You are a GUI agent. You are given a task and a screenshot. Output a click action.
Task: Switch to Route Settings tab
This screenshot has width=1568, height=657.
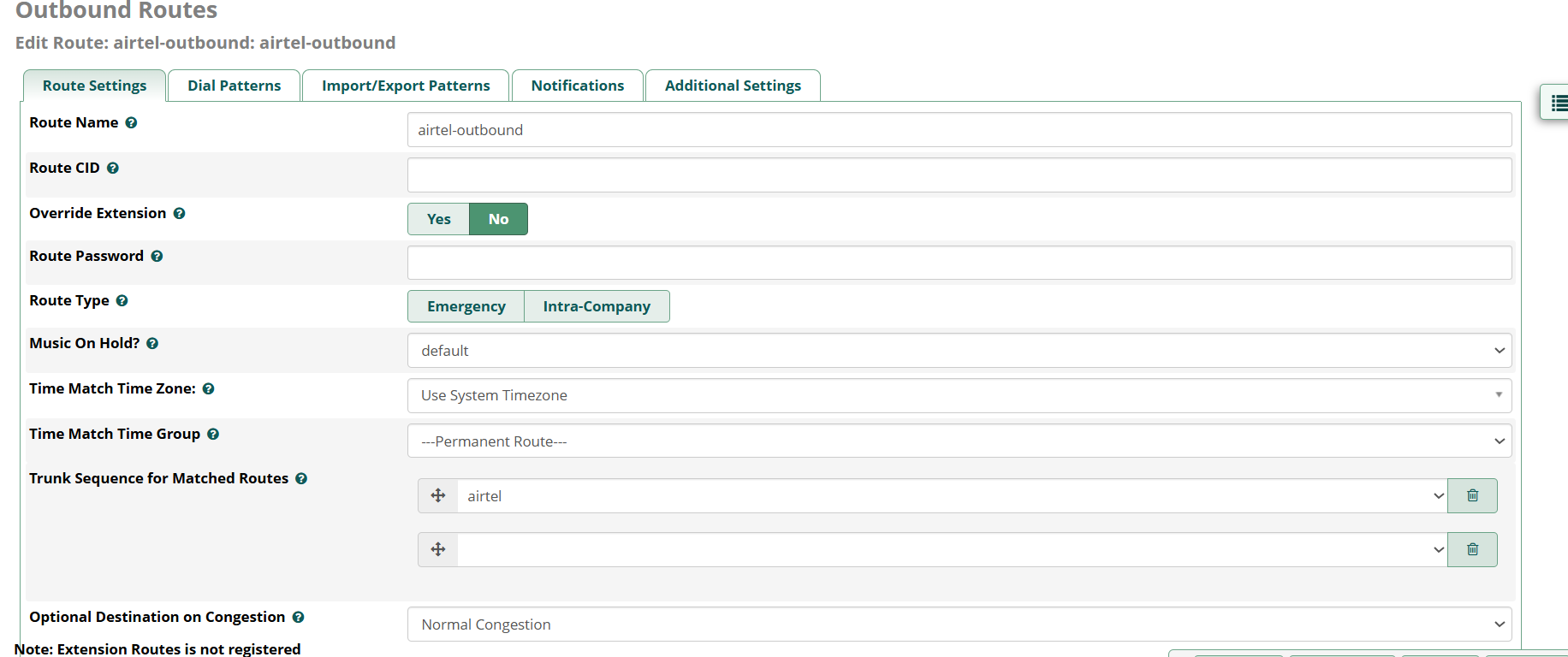click(x=94, y=86)
